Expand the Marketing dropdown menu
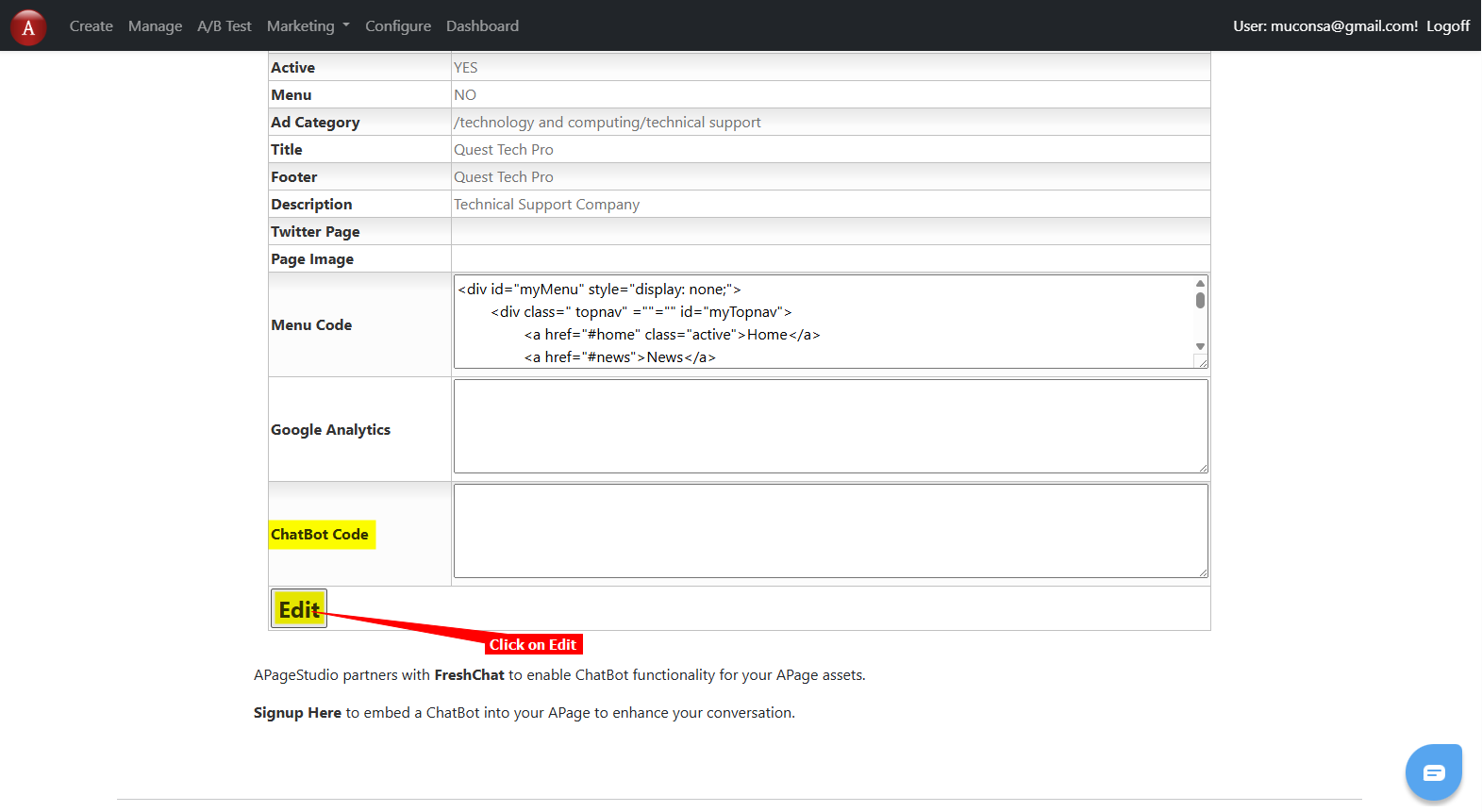 tap(308, 26)
